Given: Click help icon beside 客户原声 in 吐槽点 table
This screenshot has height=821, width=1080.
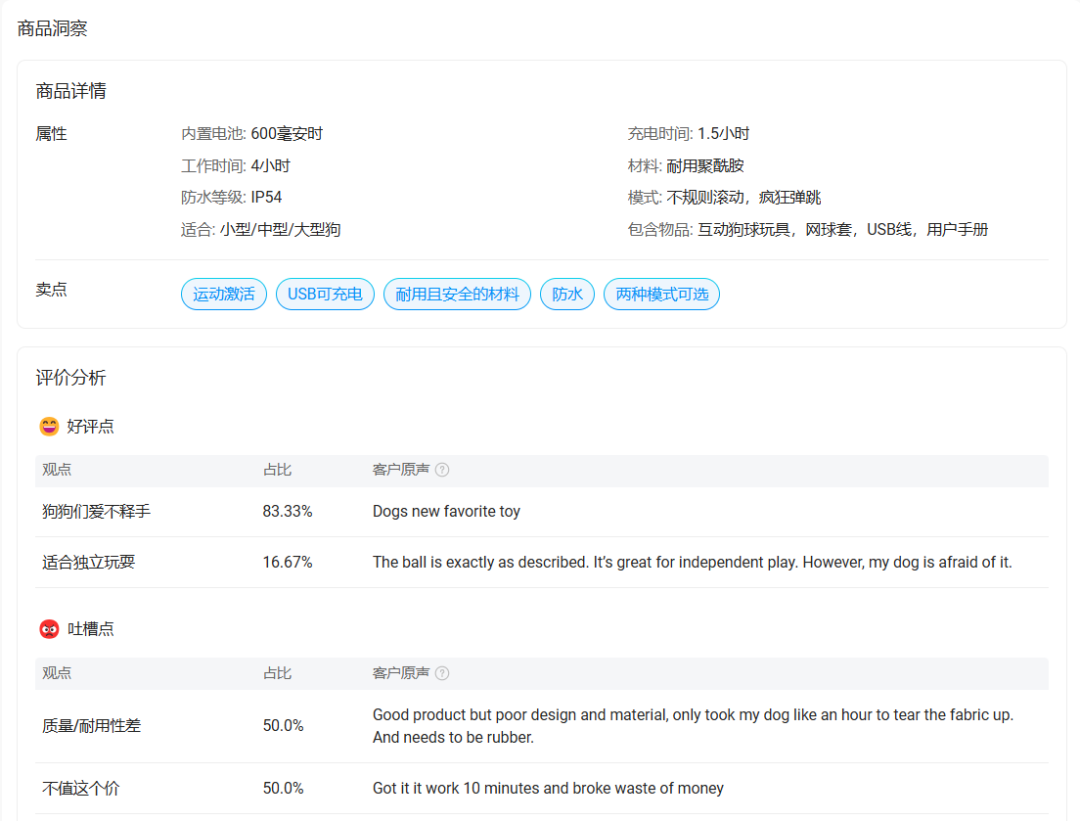Looking at the screenshot, I should point(442,673).
